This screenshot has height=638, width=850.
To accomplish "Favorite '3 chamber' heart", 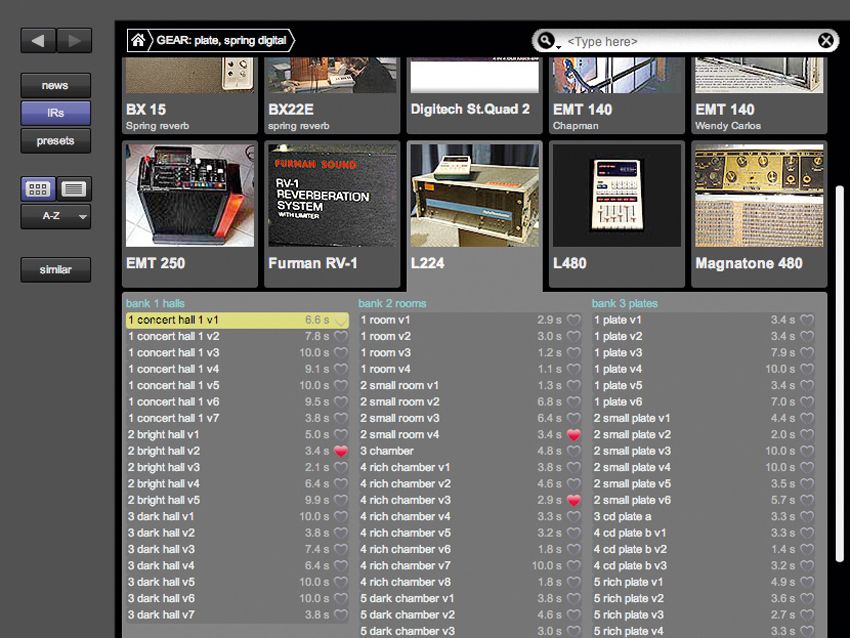I will coord(574,451).
